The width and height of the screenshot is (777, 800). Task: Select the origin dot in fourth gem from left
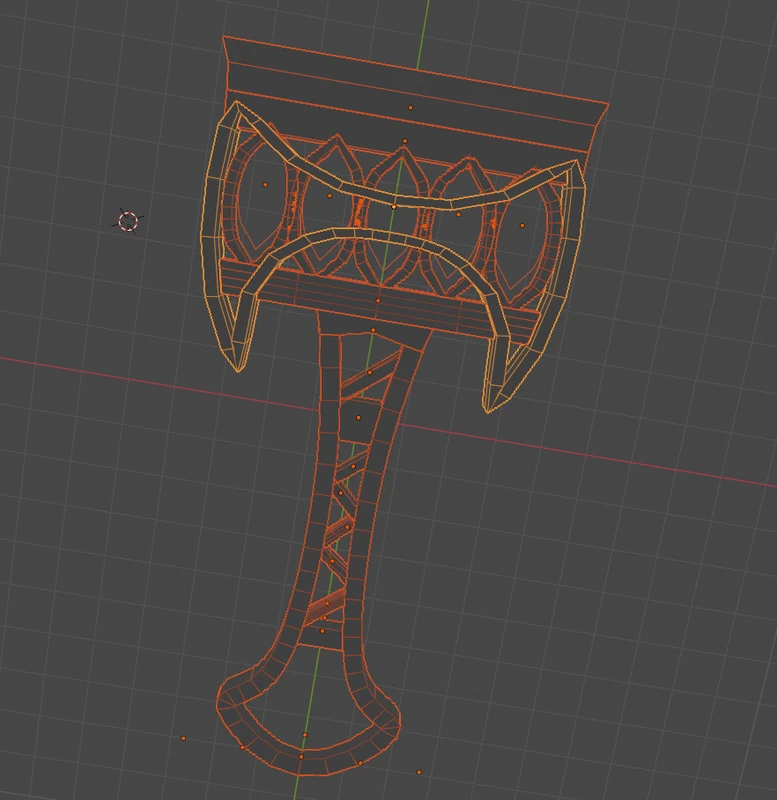[x=458, y=214]
